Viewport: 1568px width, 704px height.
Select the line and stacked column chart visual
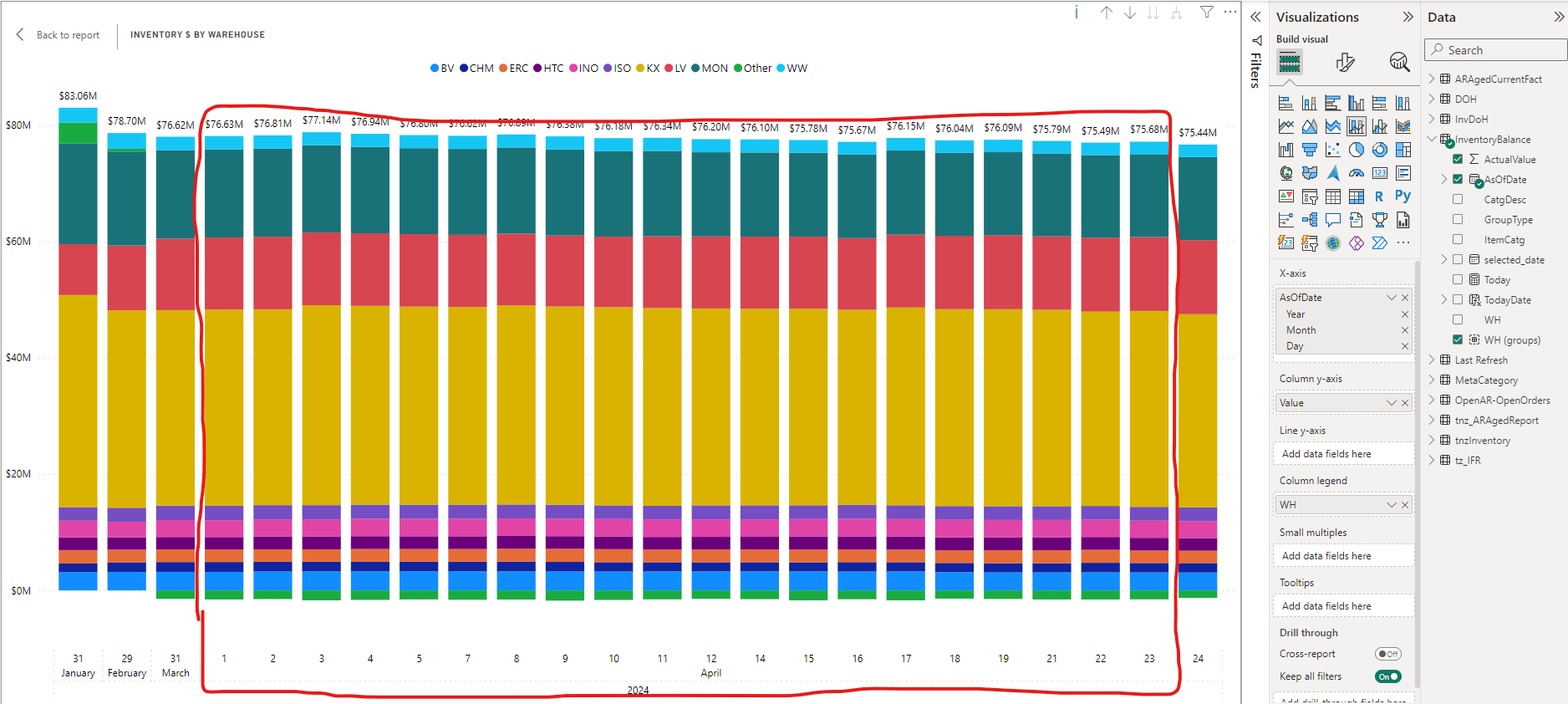[x=1357, y=126]
